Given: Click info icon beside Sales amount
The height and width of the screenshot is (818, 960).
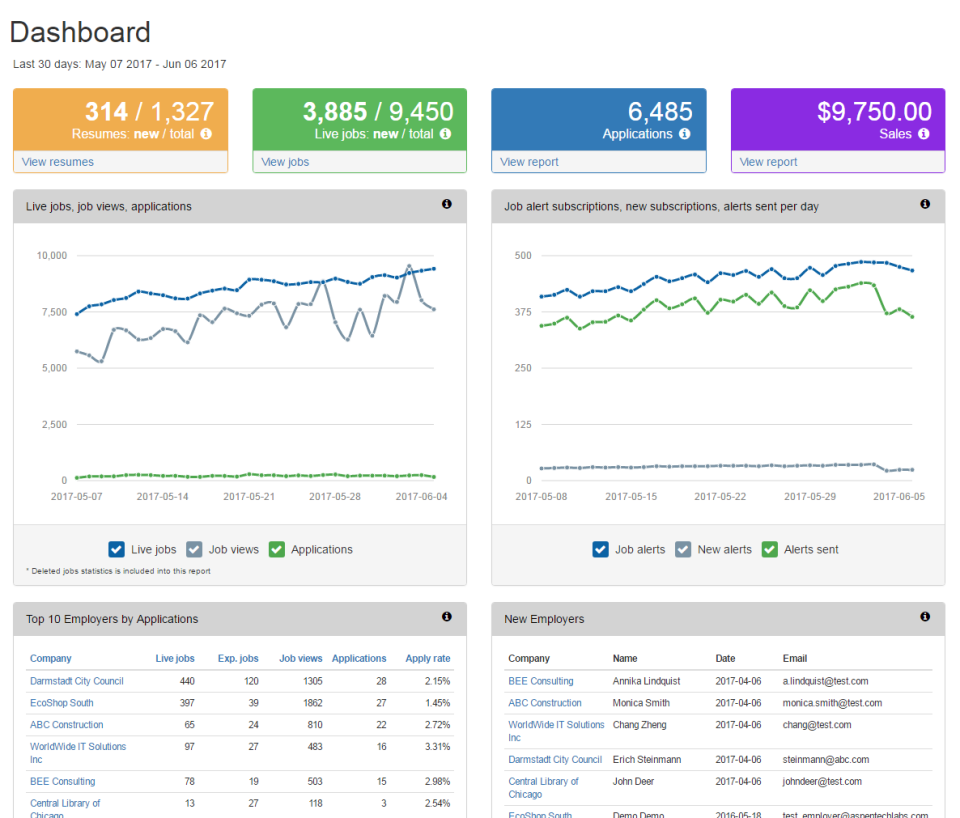Looking at the screenshot, I should click(924, 133).
